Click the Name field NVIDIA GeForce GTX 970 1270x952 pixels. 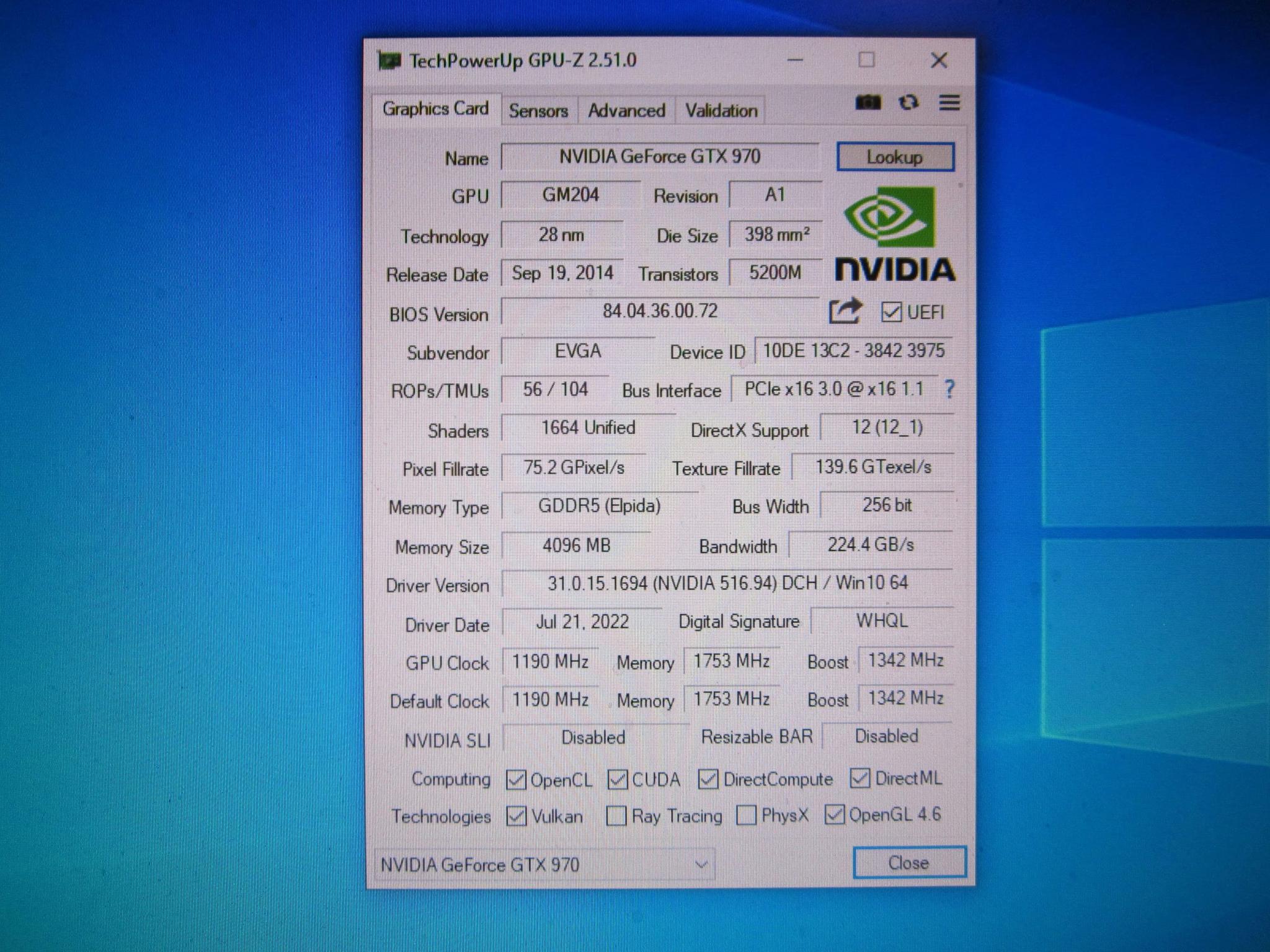[x=660, y=156]
